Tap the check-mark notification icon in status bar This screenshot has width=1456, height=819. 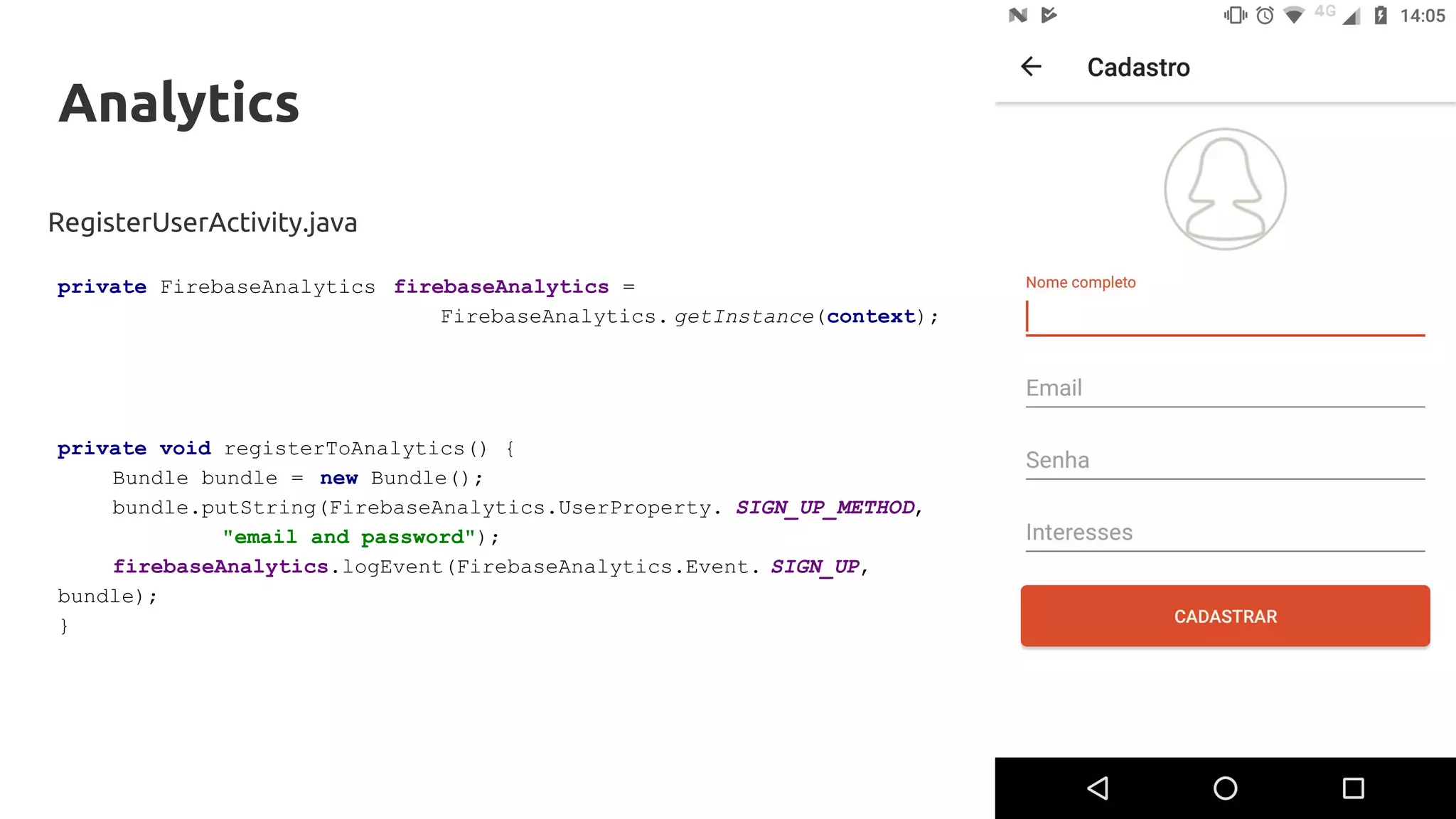click(1049, 15)
